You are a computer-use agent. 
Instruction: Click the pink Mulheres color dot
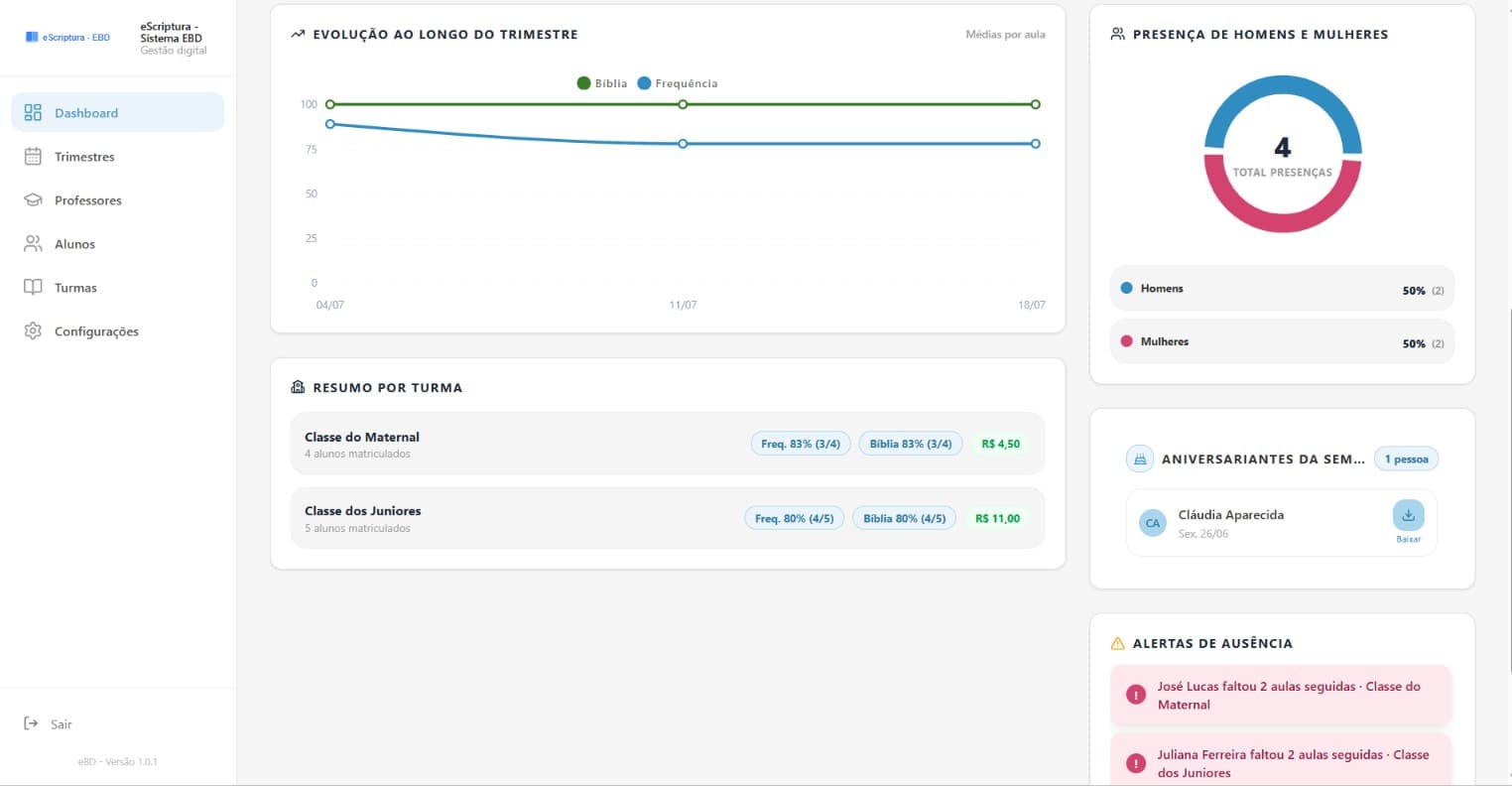pos(1126,340)
